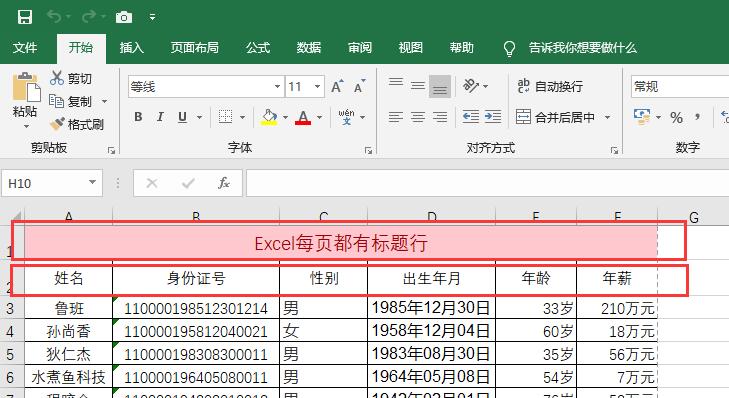Open the 字体 dialog launcher
729x398 pixels.
368,150
